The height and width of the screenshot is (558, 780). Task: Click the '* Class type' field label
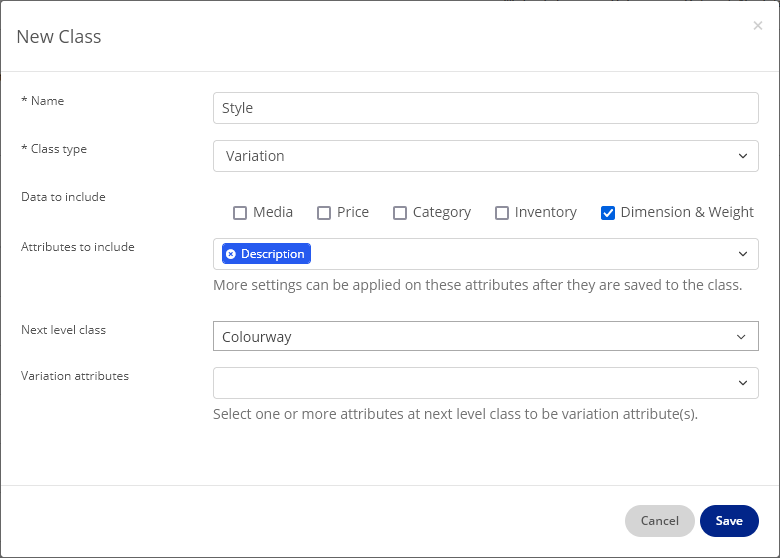point(54,149)
